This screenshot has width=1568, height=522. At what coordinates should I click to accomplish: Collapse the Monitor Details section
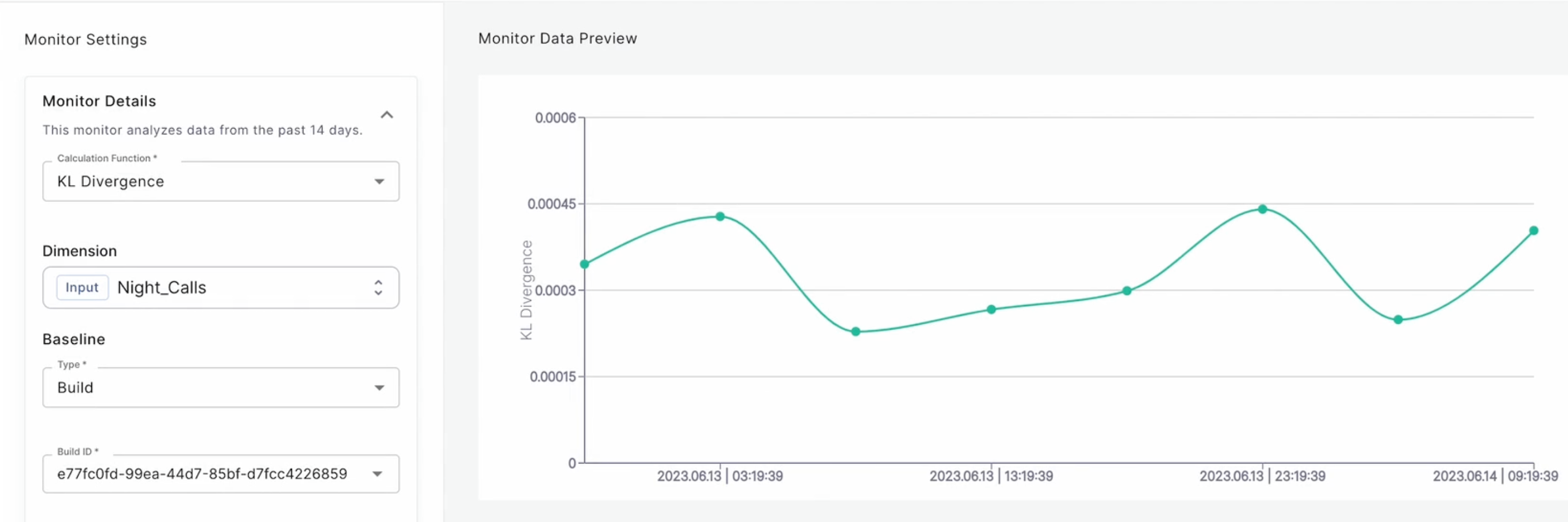(x=387, y=114)
